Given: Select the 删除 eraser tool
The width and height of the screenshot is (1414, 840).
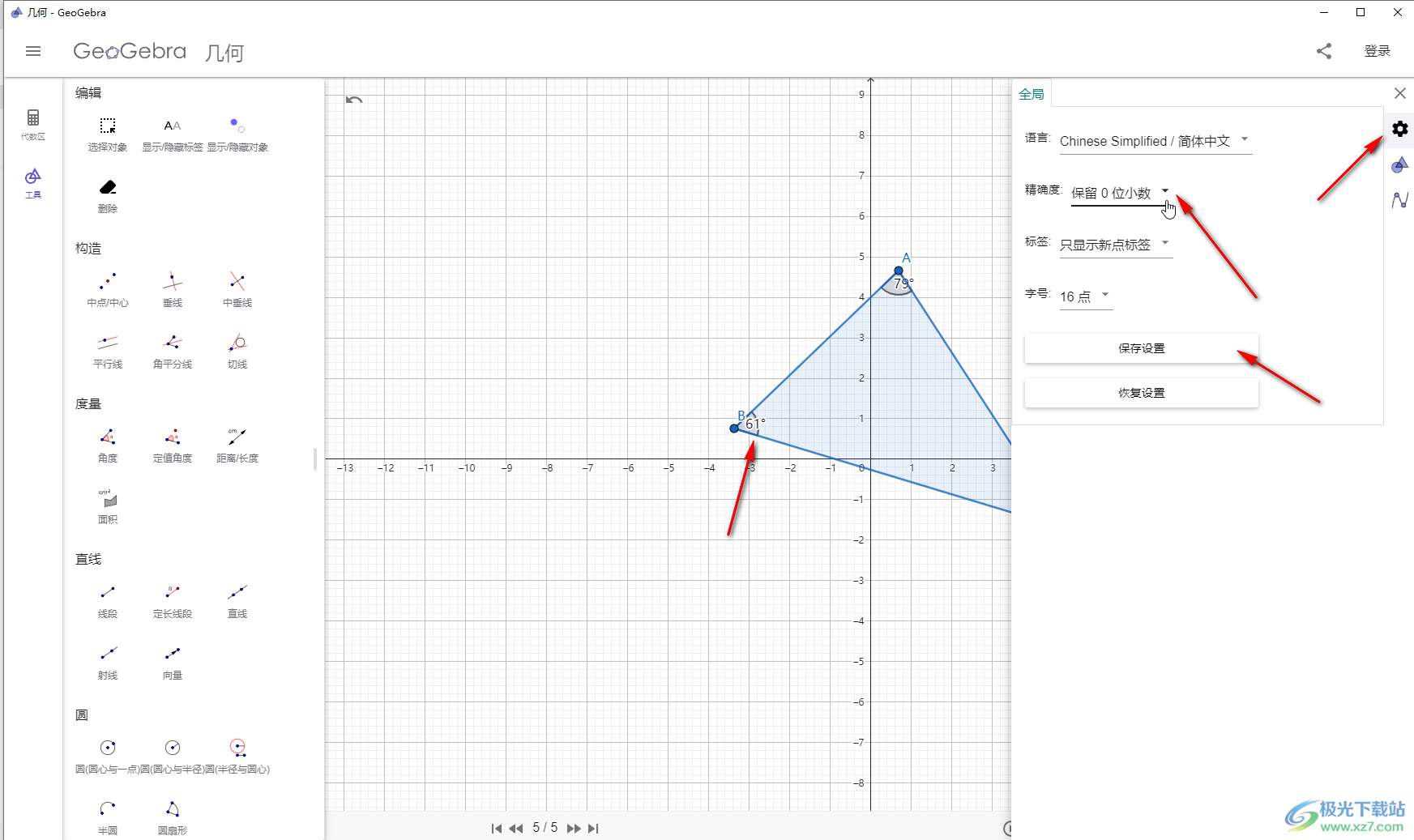Looking at the screenshot, I should point(108,196).
